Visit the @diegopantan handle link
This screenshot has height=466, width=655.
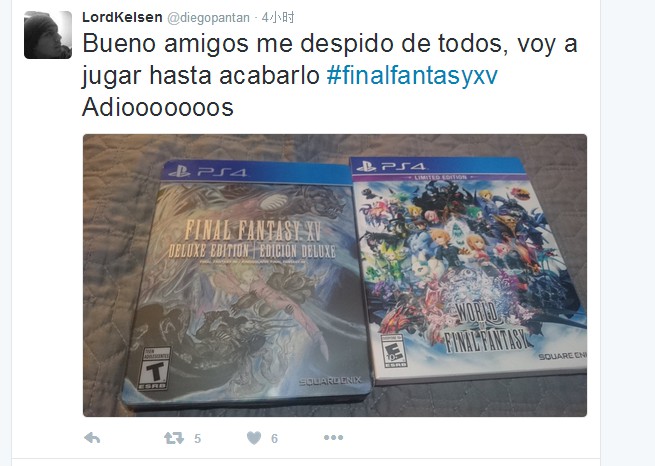(208, 18)
